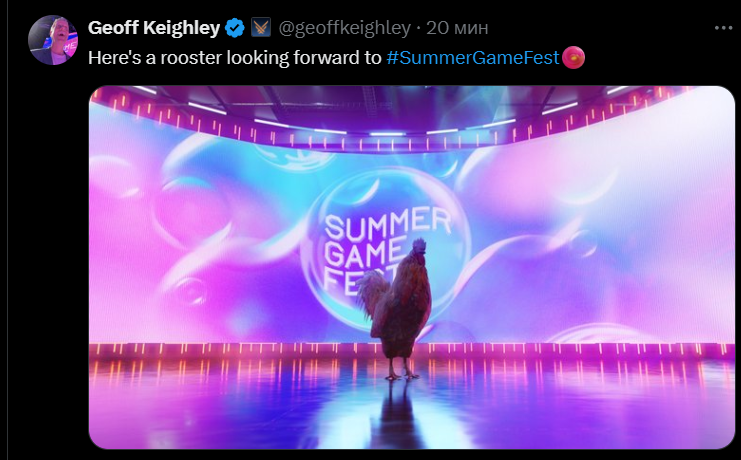Click the gold affiliate badge beside the name

coord(260,27)
